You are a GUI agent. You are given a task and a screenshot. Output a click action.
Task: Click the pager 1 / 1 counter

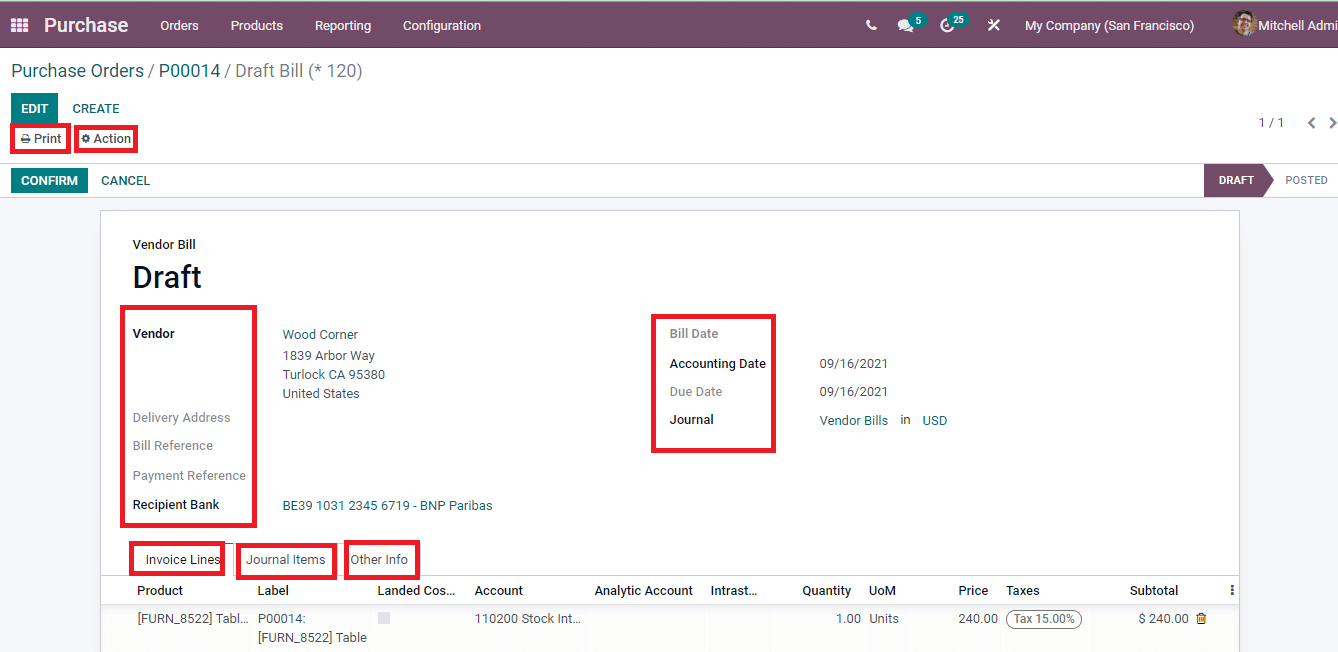(1271, 123)
